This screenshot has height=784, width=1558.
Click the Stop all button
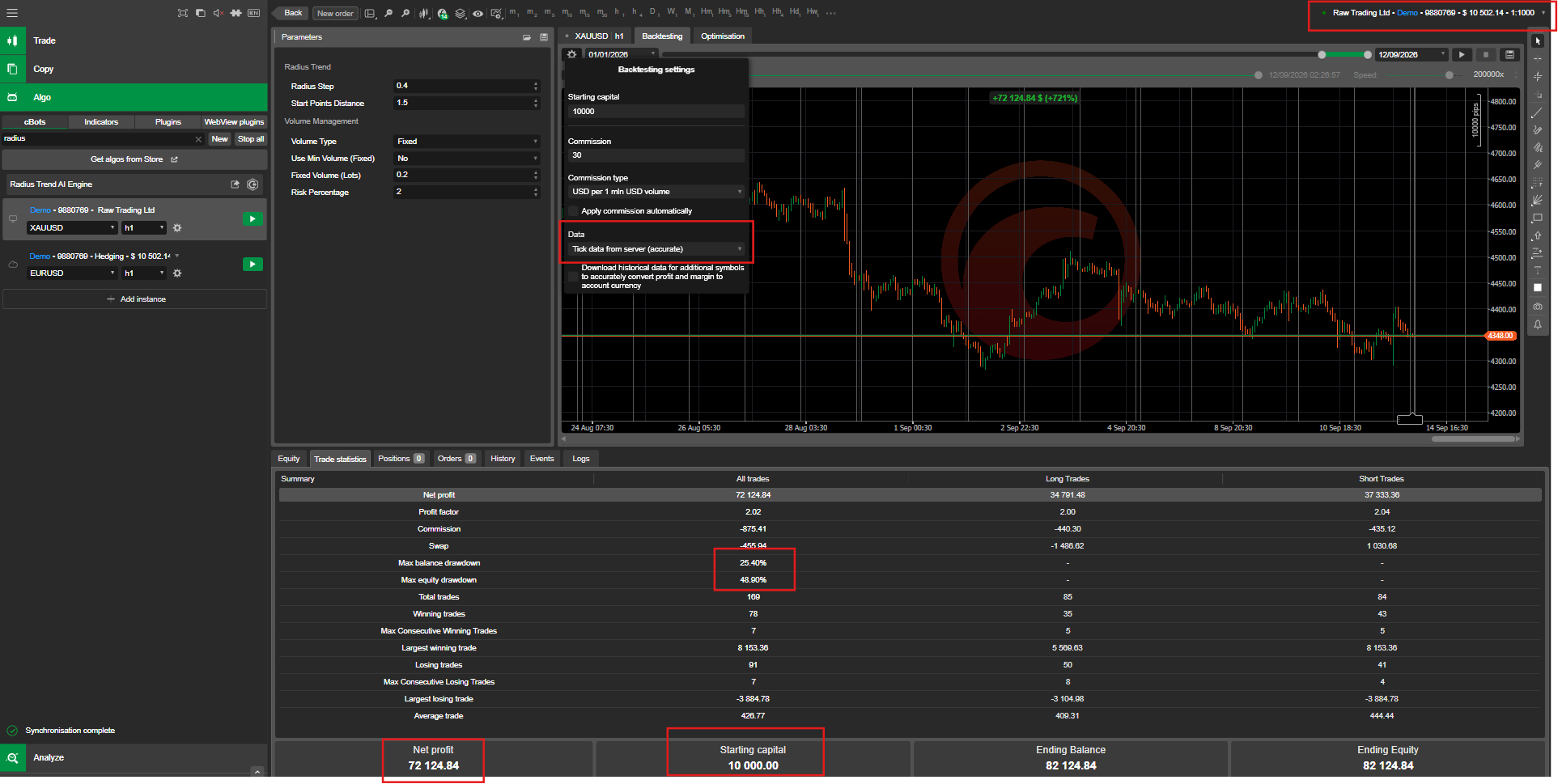251,139
